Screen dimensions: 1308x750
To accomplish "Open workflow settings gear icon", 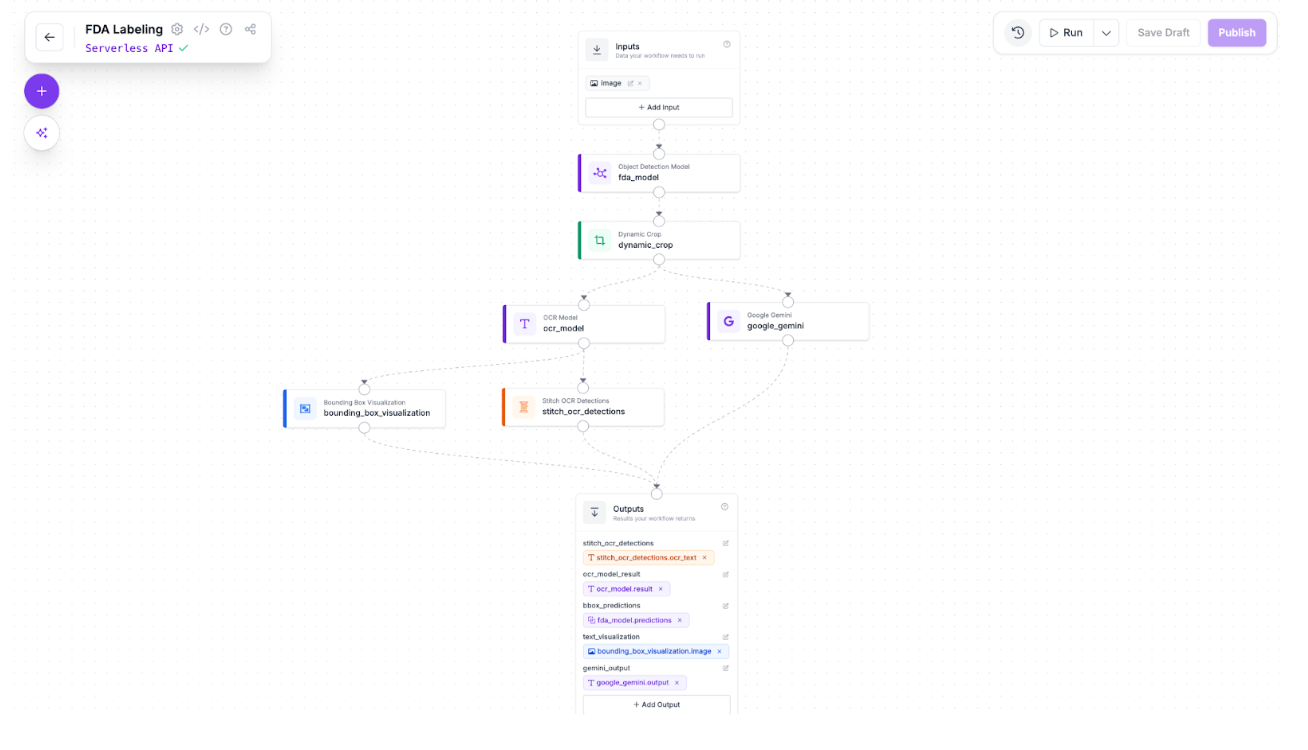I will (x=177, y=29).
